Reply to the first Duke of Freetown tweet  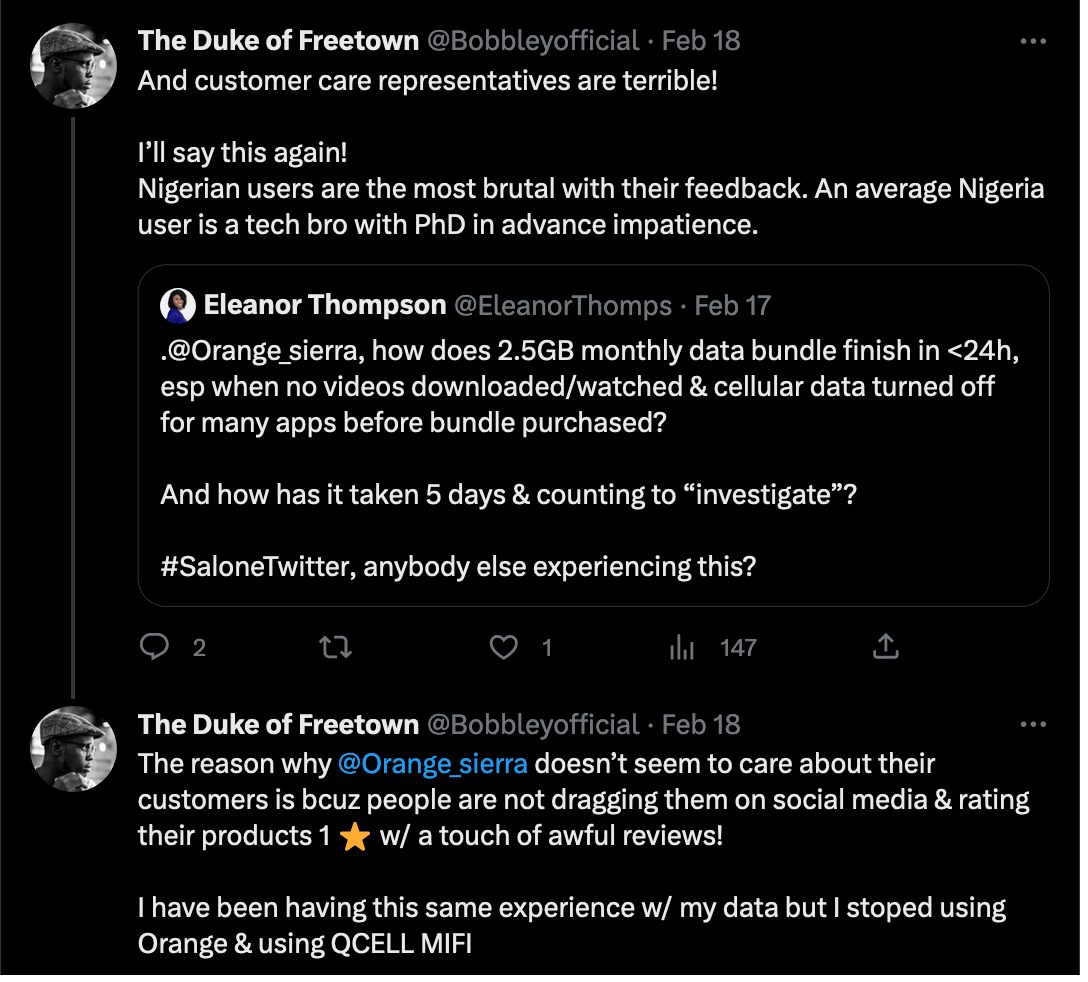(x=154, y=648)
